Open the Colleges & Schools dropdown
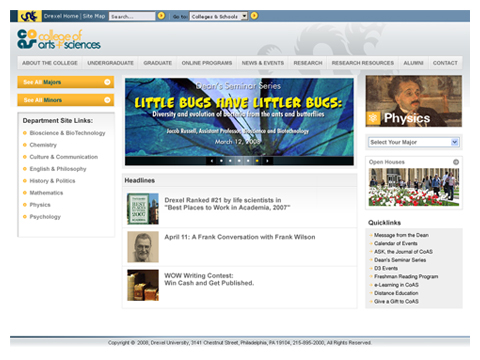480x360 pixels. pos(219,16)
